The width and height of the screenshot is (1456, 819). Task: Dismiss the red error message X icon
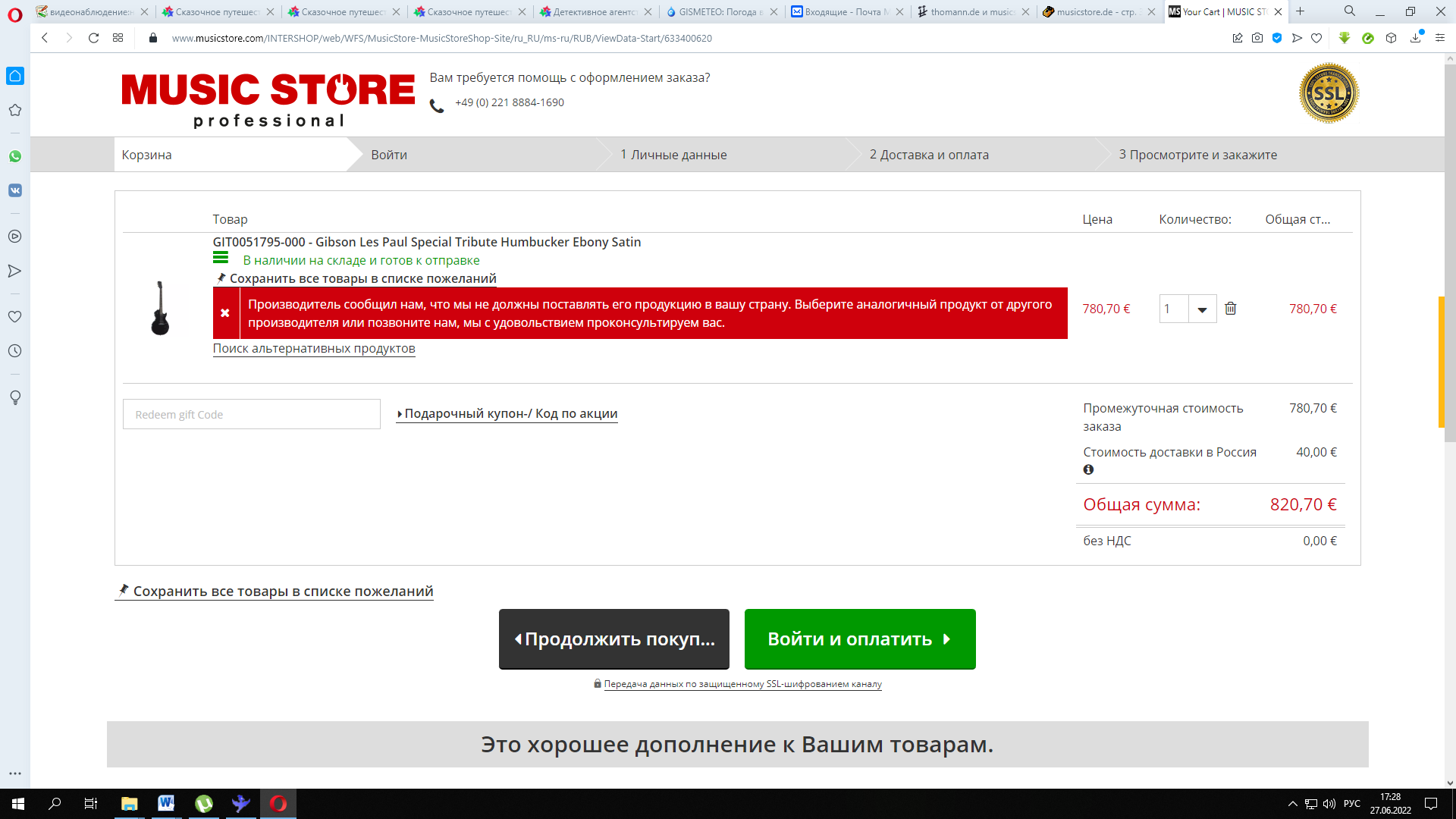[225, 313]
